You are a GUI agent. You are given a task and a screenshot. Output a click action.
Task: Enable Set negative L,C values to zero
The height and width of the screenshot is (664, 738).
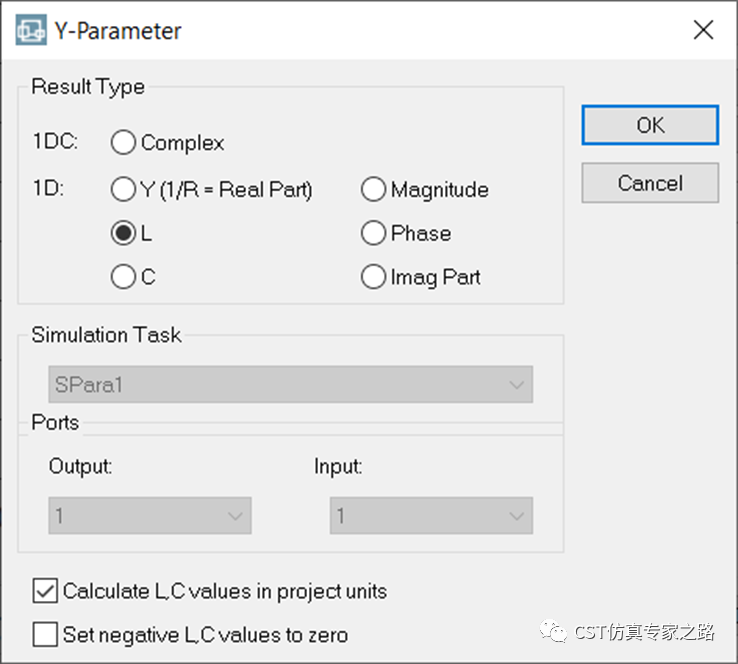pos(45,634)
